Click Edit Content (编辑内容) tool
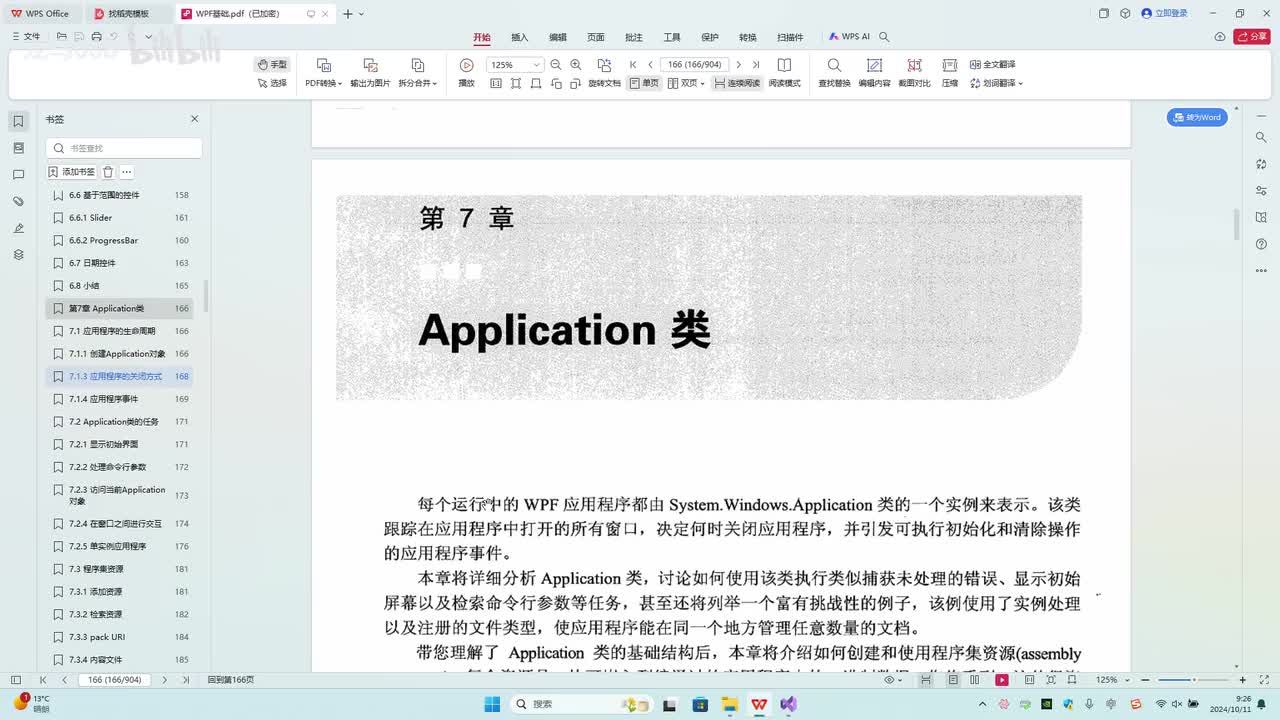This screenshot has width=1280, height=720. 874,72
